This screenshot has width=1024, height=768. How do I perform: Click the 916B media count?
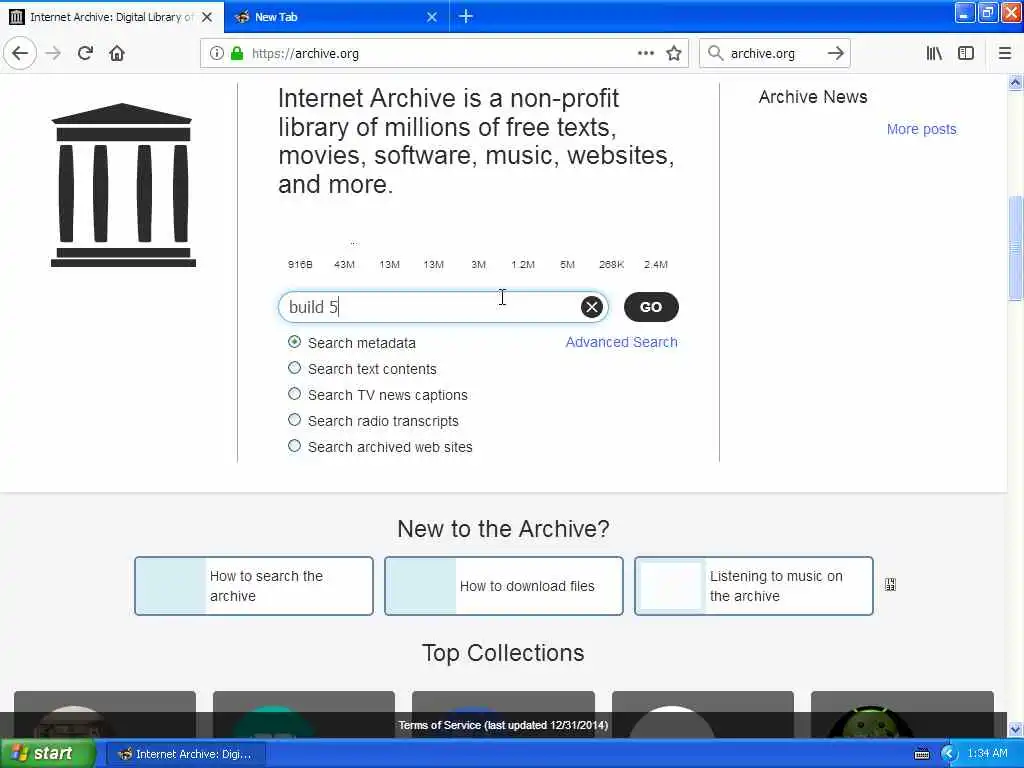pyautogui.click(x=300, y=264)
